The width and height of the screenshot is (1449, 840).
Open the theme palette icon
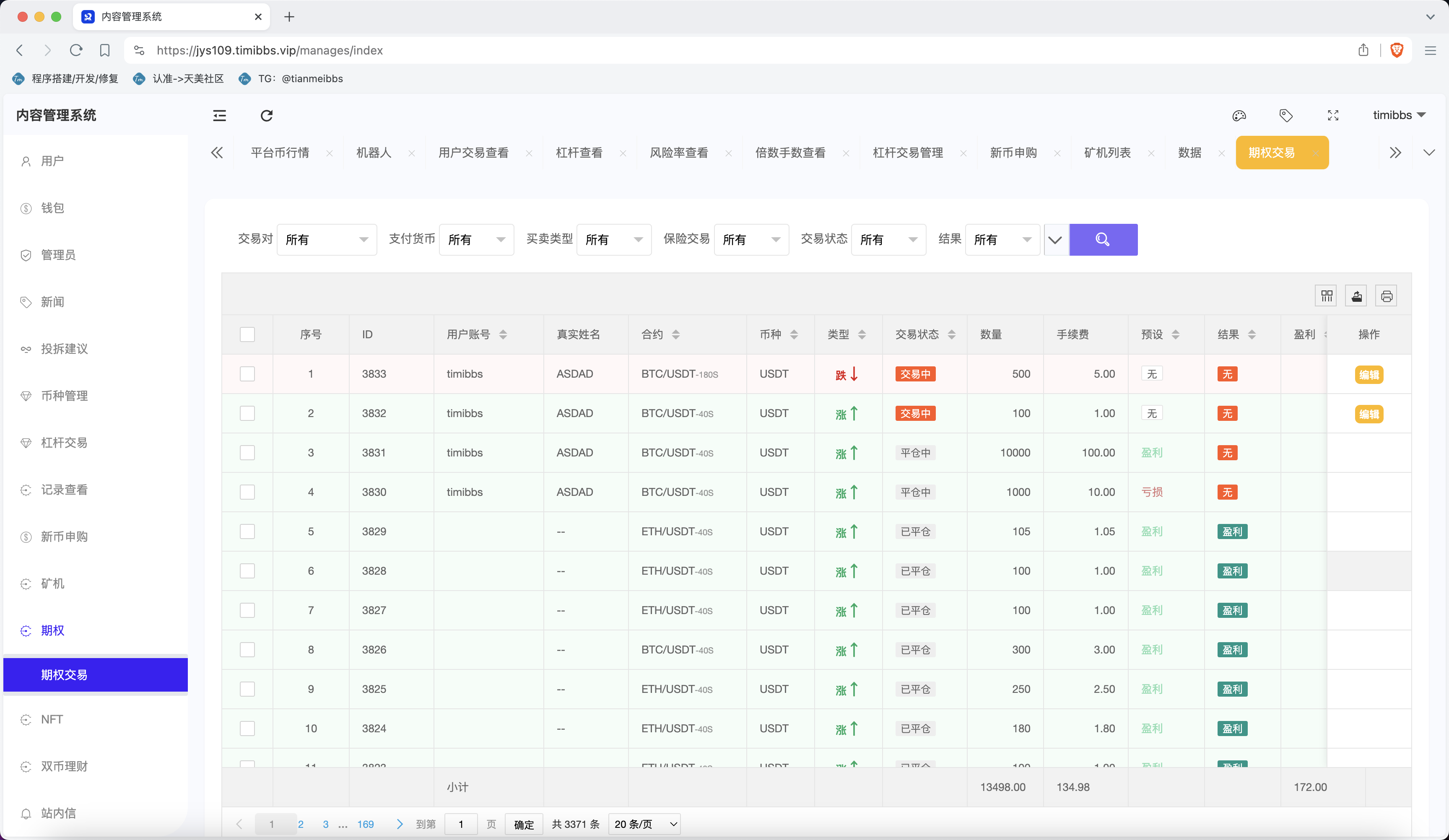[x=1239, y=116]
